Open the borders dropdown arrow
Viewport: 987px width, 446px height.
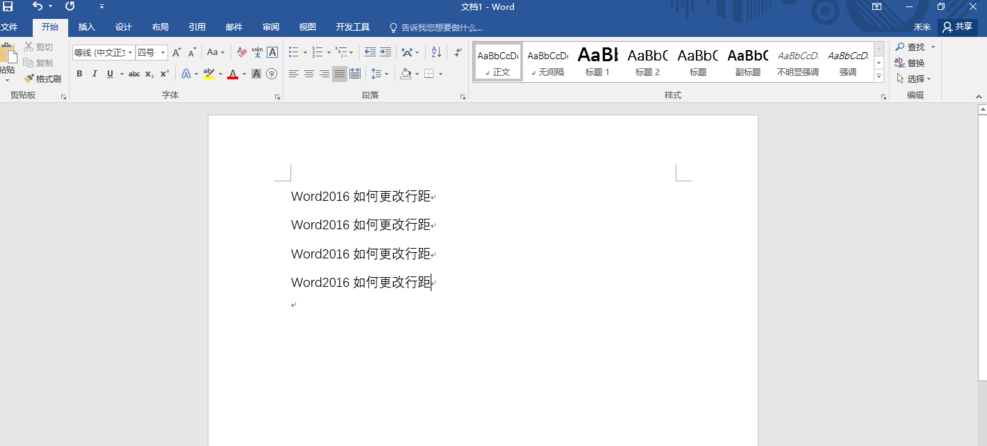(x=441, y=74)
